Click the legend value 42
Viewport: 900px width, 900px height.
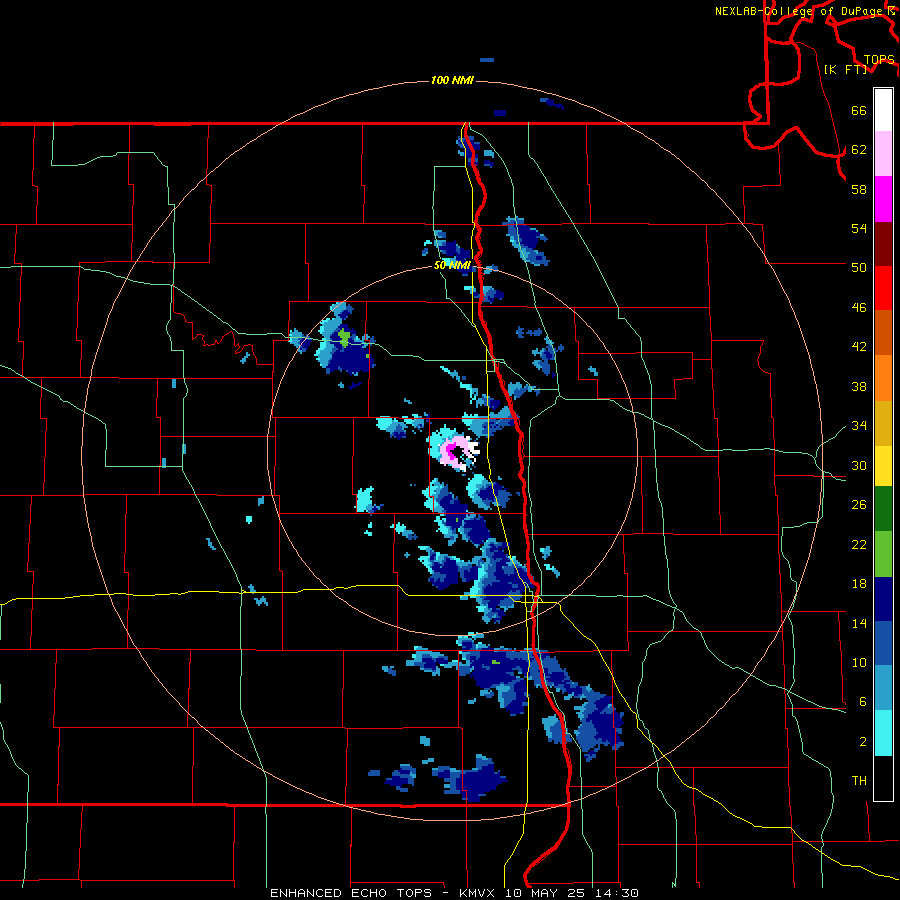859,347
